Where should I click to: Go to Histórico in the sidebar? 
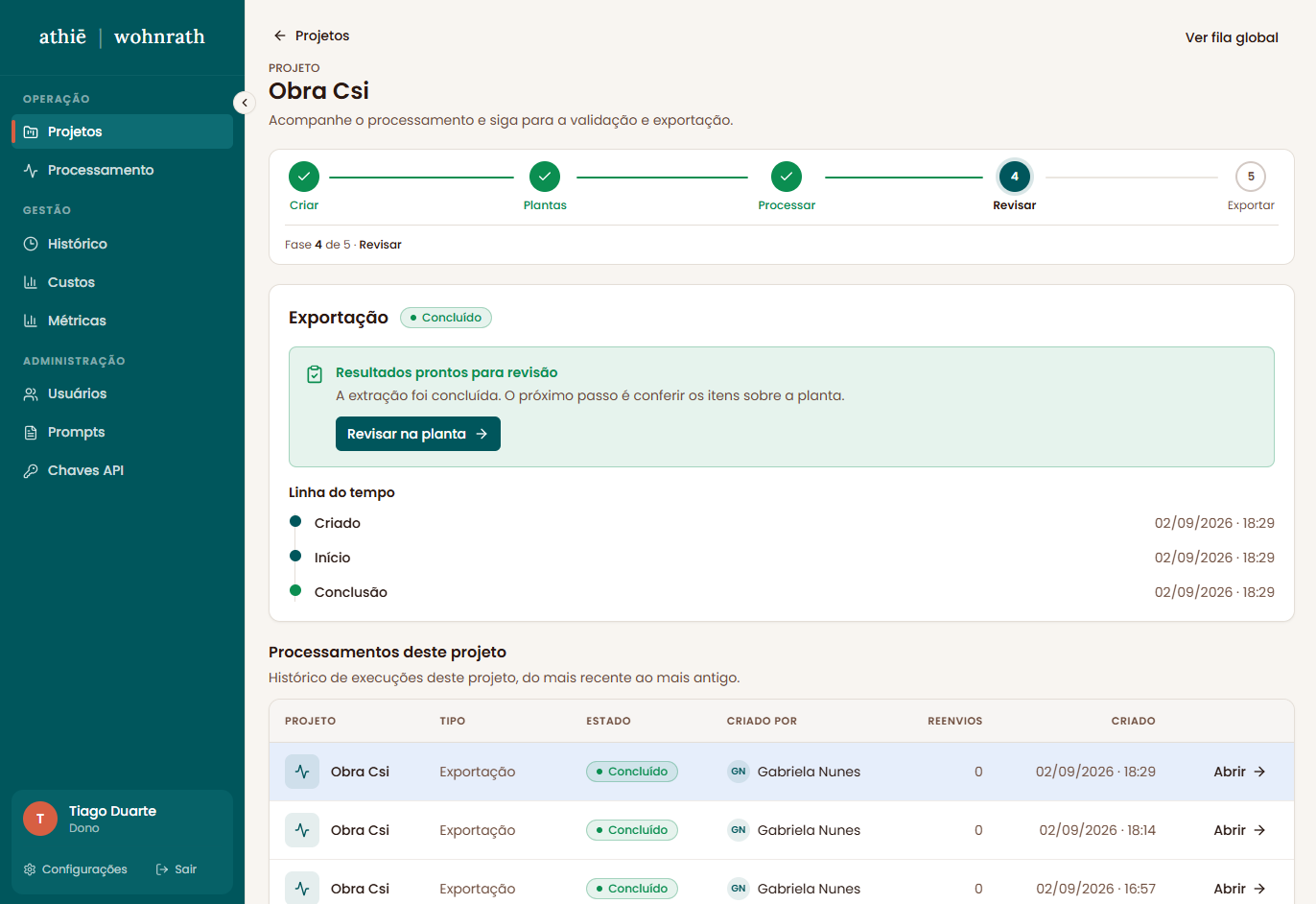click(x=122, y=244)
